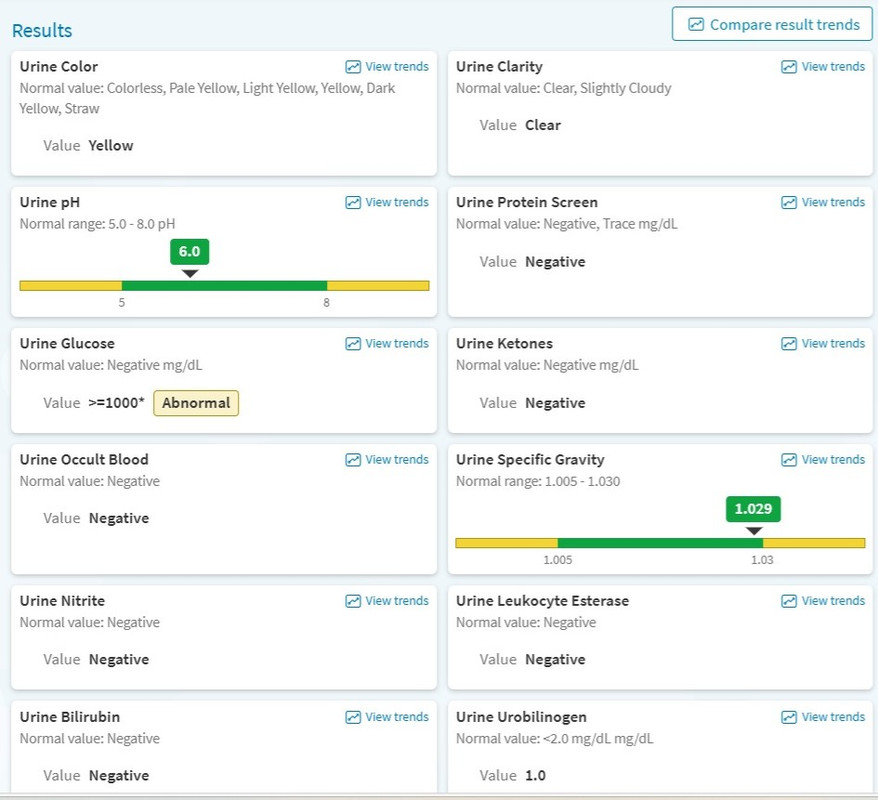The image size is (878, 800).
Task: Click View trends link for Urine pH
Action: click(x=397, y=202)
